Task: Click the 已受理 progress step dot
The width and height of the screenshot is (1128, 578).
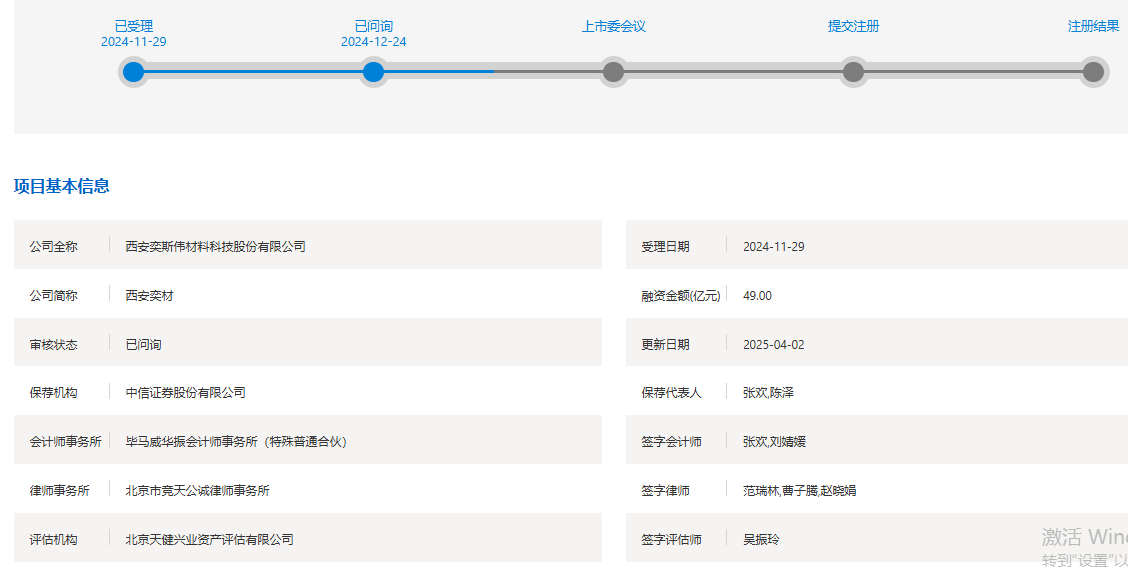Action: 133,72
